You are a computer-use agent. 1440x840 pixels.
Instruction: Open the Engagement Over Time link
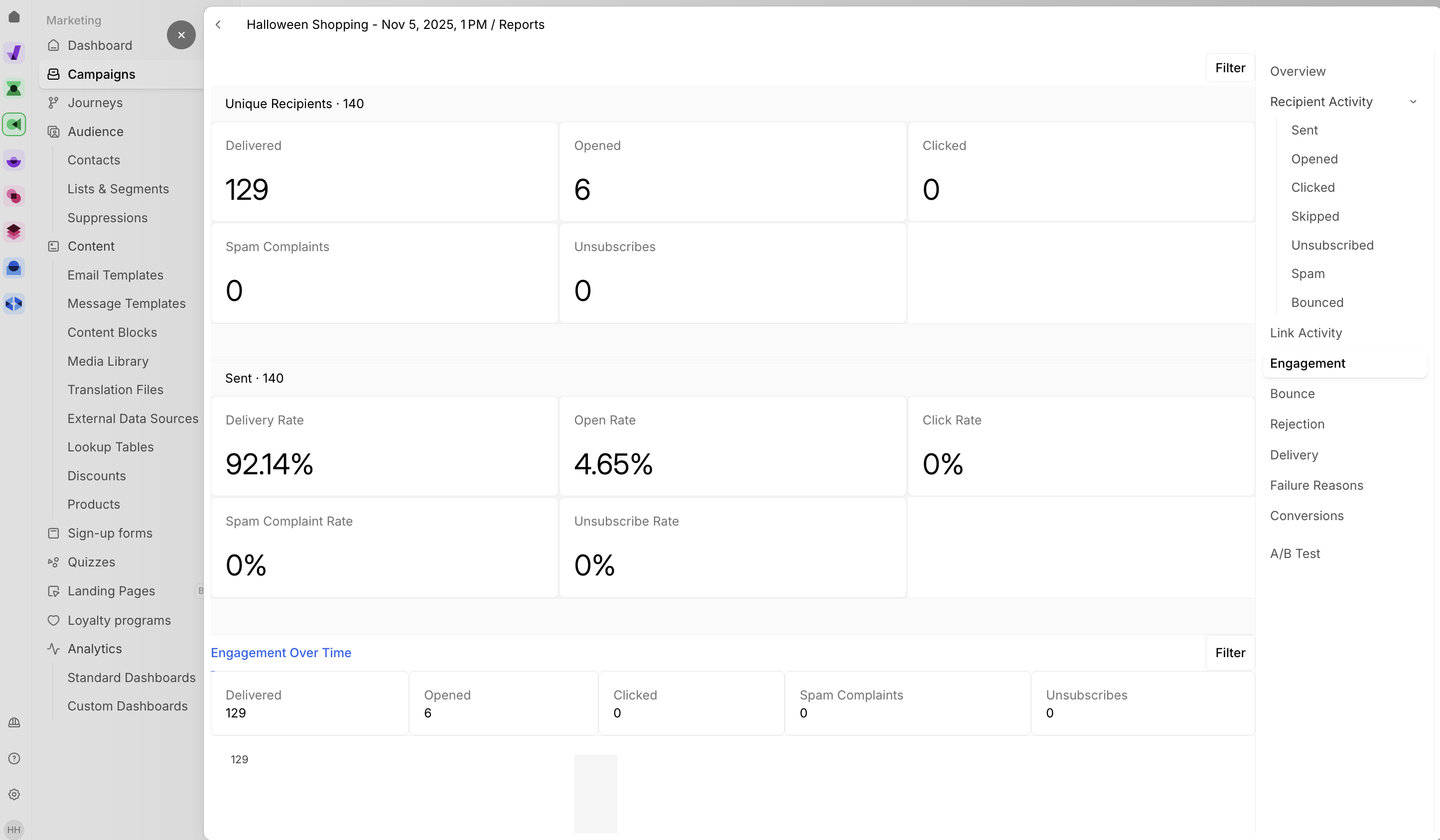[281, 653]
